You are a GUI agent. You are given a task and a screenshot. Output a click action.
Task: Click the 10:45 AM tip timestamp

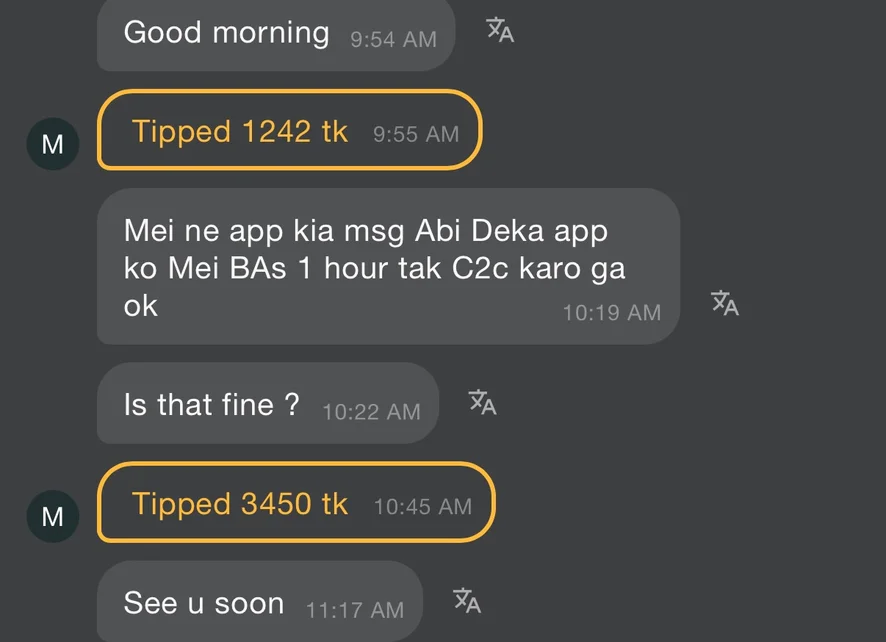pyautogui.click(x=422, y=507)
